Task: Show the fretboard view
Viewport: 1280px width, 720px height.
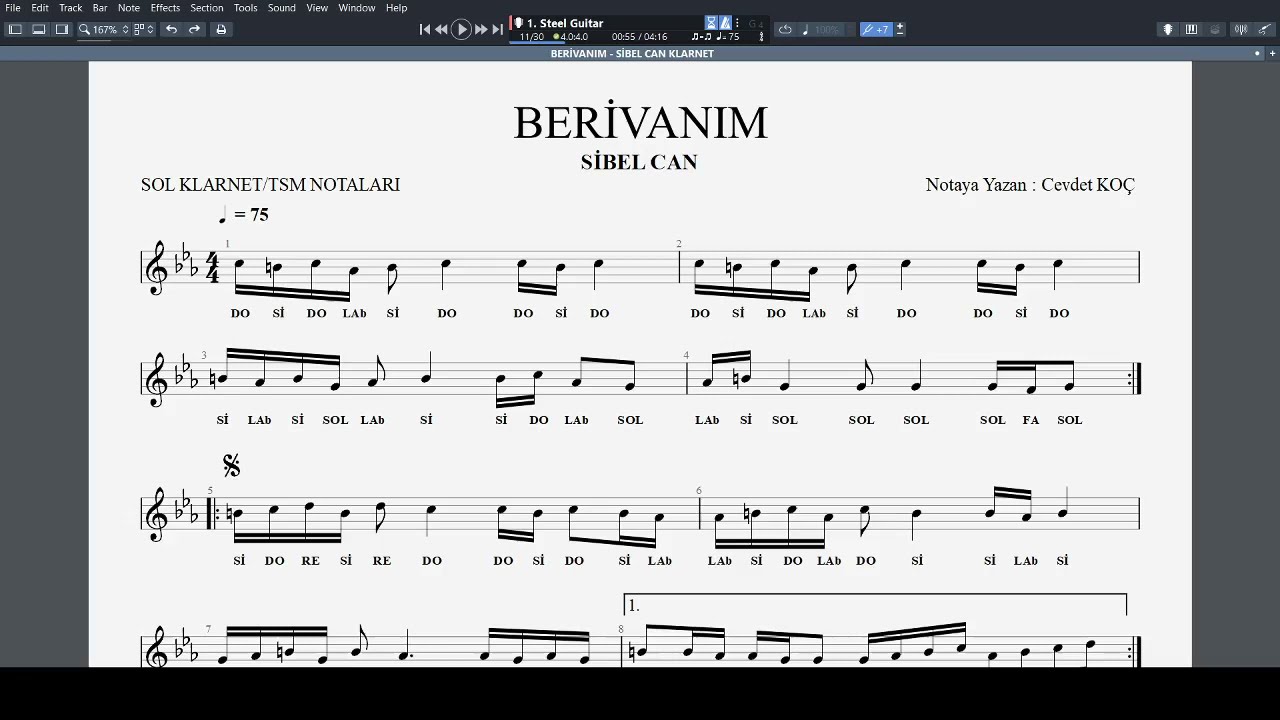Action: pyautogui.click(x=1167, y=30)
